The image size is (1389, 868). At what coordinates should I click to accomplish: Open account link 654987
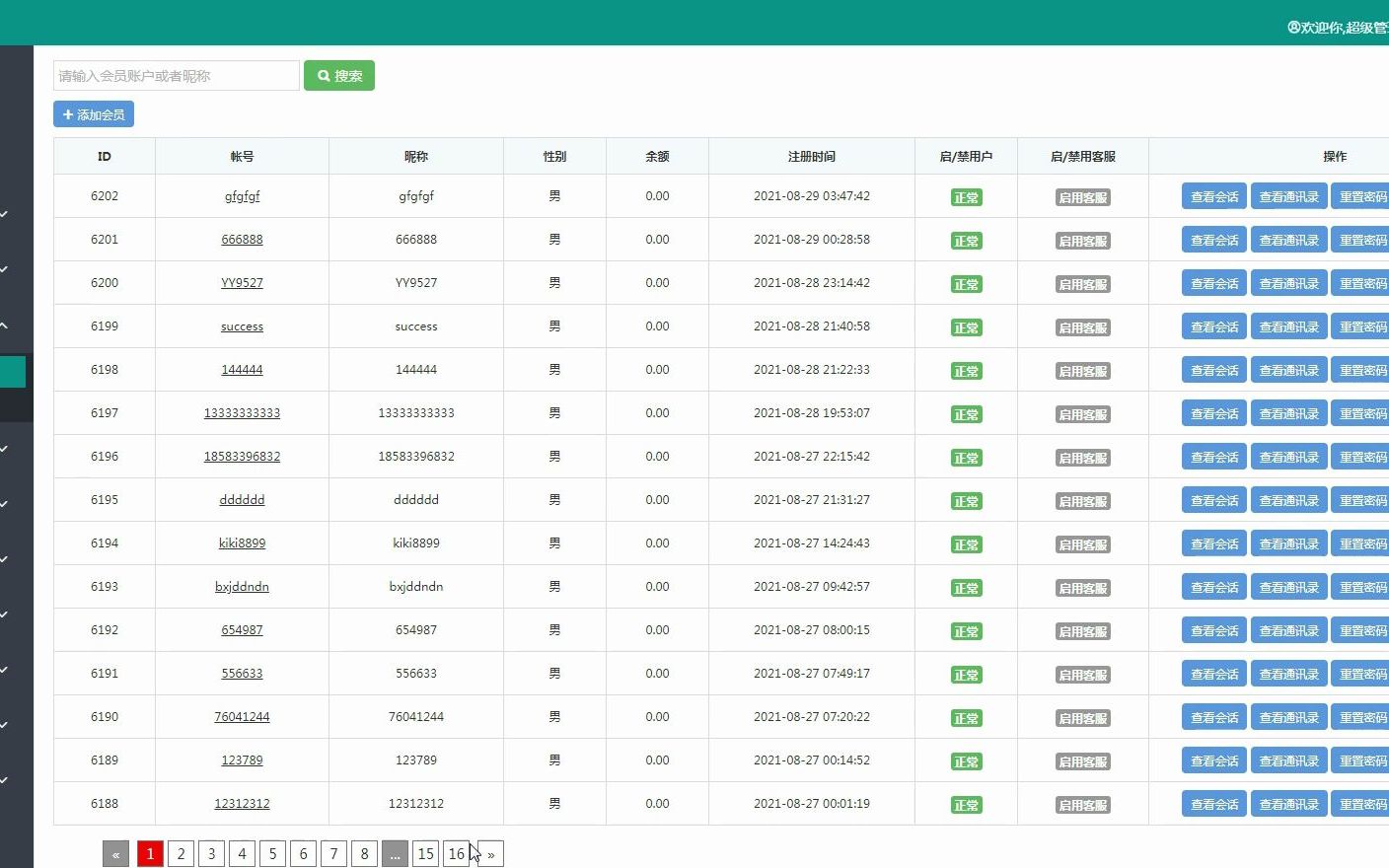[x=242, y=630]
